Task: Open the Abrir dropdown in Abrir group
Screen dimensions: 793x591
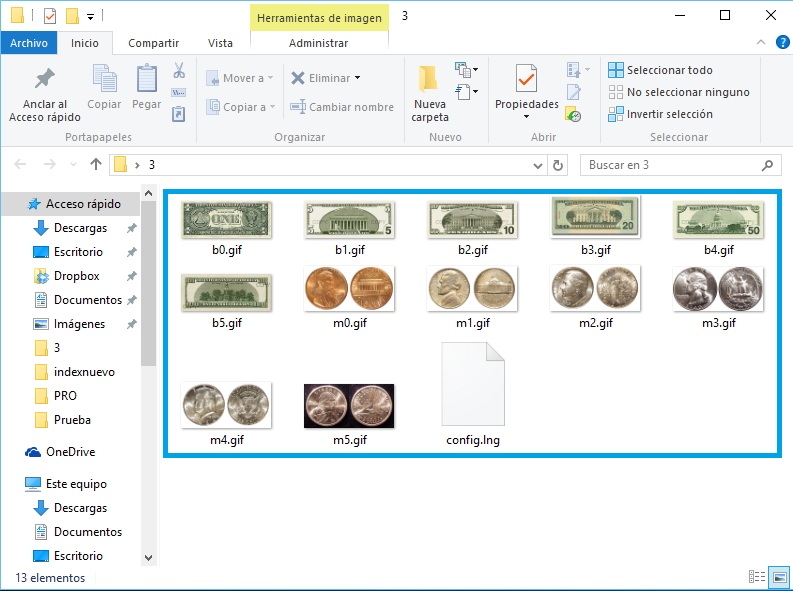Action: click(x=579, y=69)
